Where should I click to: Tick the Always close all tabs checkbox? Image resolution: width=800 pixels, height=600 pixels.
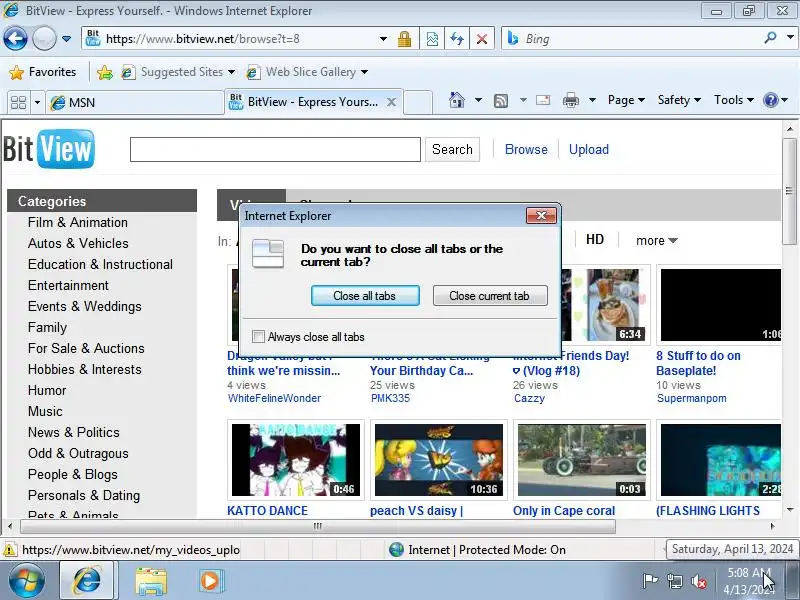point(259,337)
